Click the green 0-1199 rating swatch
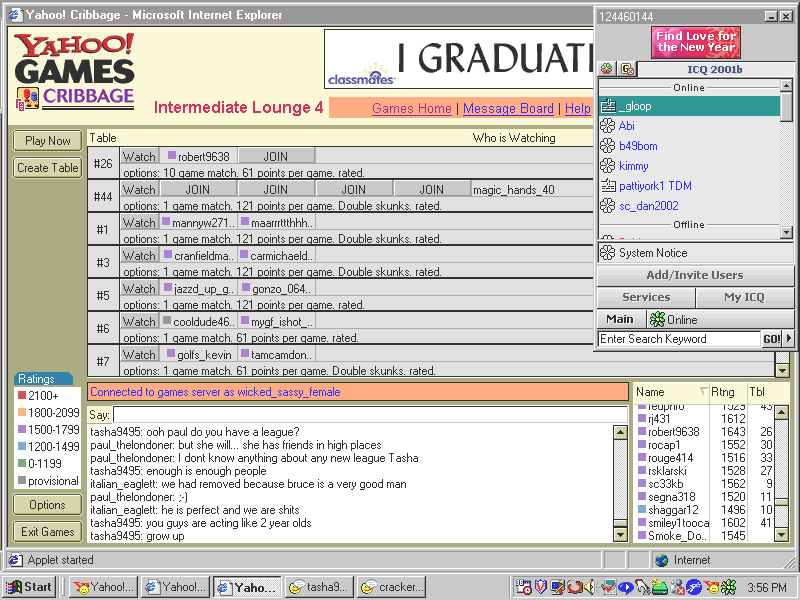This screenshot has height=600, width=800. coord(22,463)
